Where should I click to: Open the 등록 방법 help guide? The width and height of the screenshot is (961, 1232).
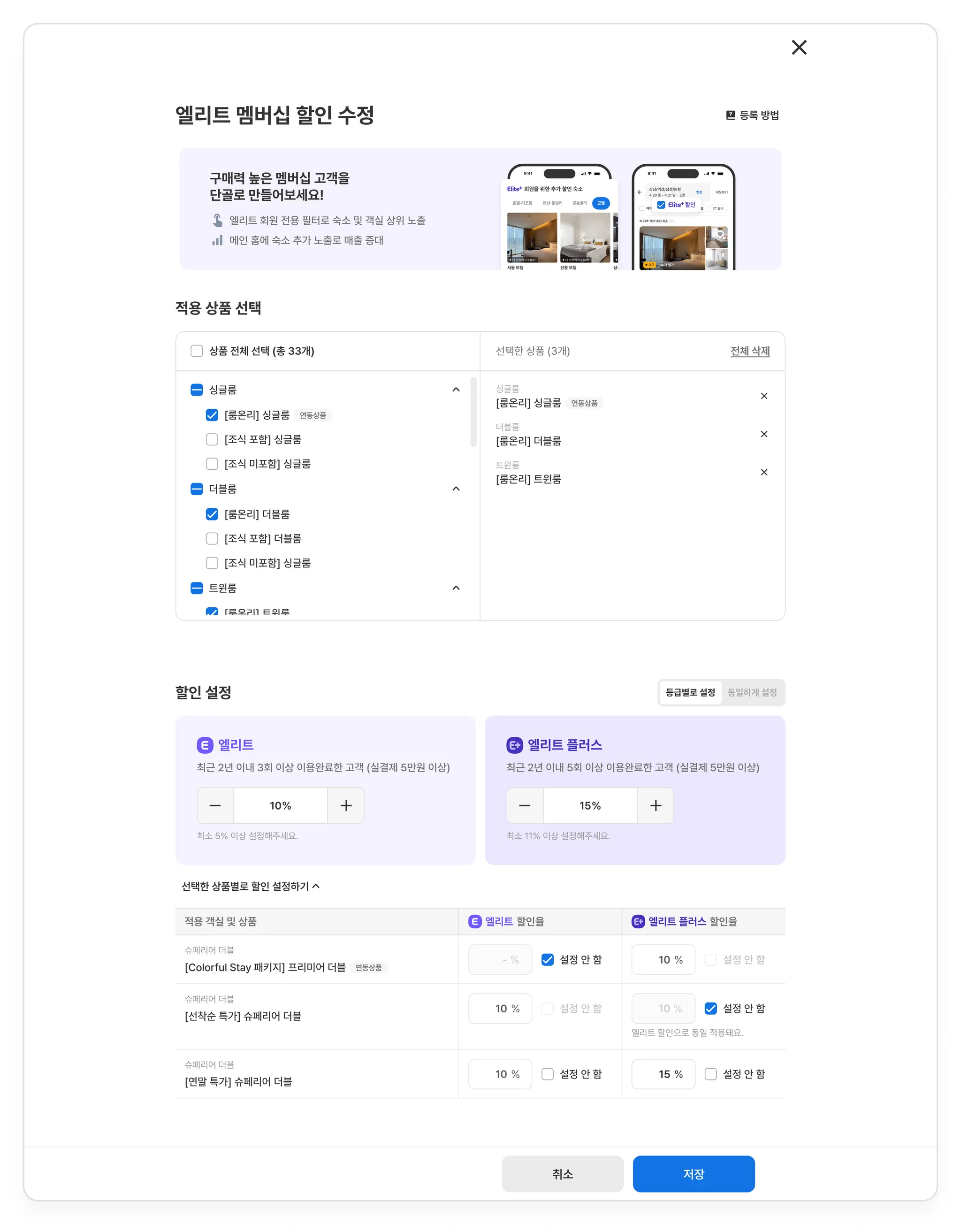(x=752, y=115)
